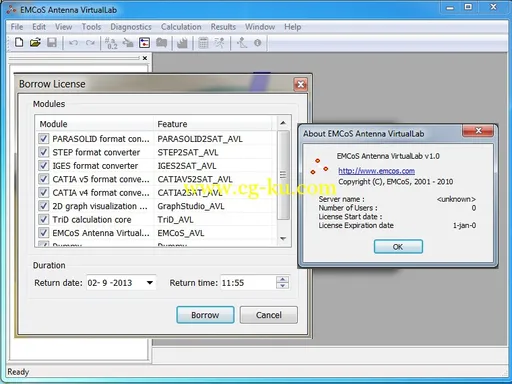Uncheck the IGES format converter checkbox
The width and height of the screenshot is (512, 384).
[44, 166]
